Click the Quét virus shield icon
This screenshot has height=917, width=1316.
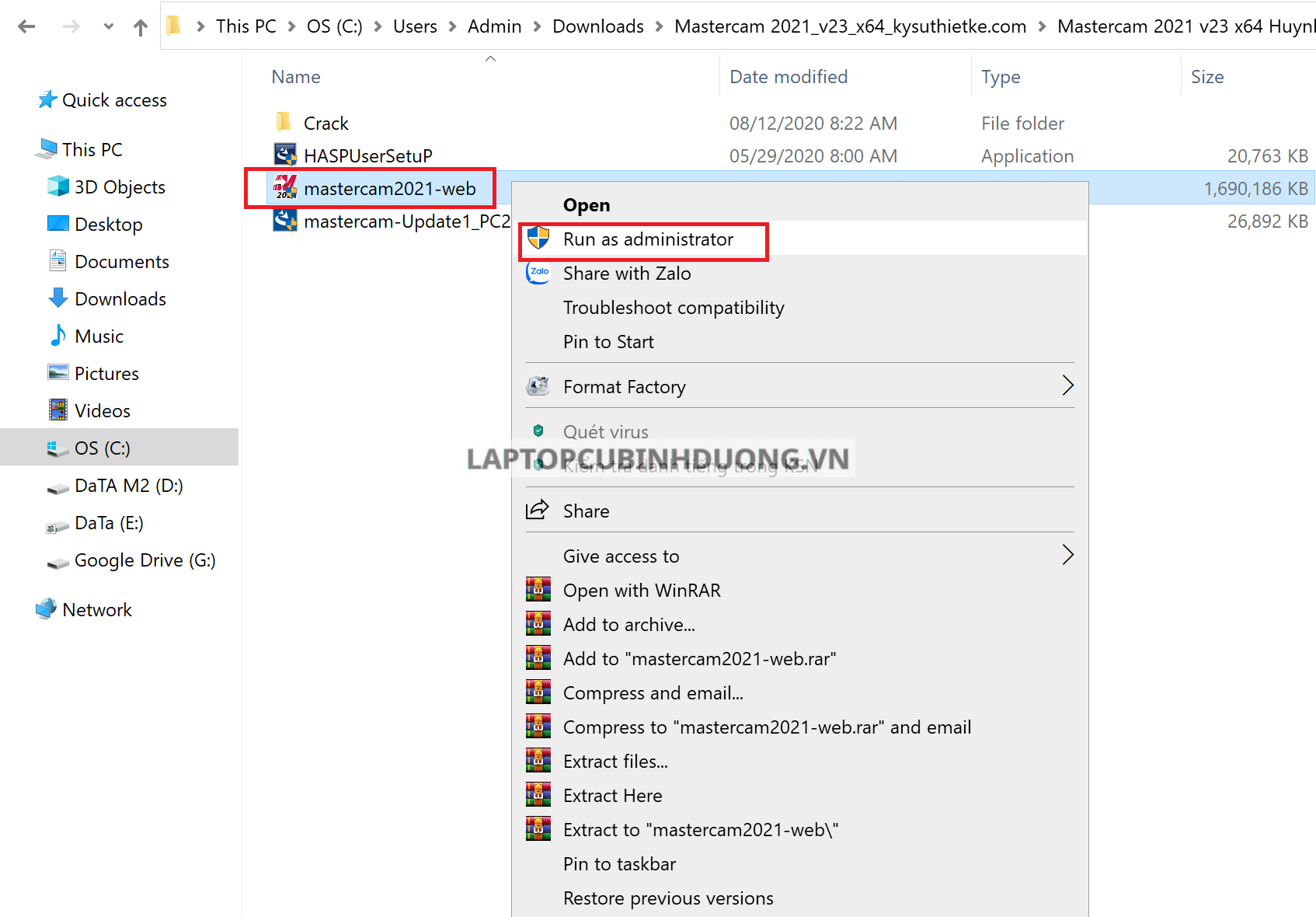(x=538, y=431)
